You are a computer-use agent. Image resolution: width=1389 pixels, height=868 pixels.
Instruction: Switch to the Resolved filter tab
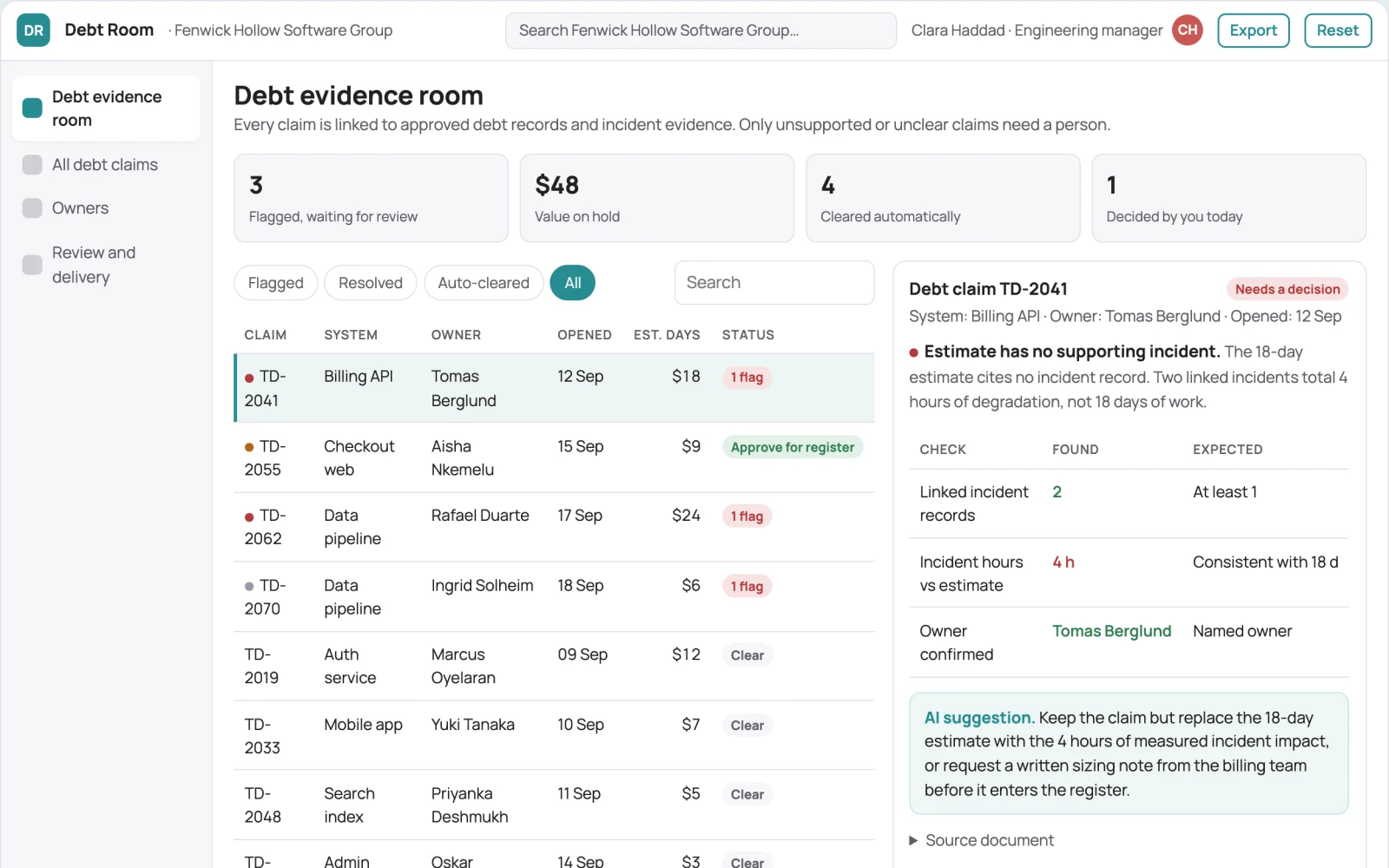[x=371, y=283]
